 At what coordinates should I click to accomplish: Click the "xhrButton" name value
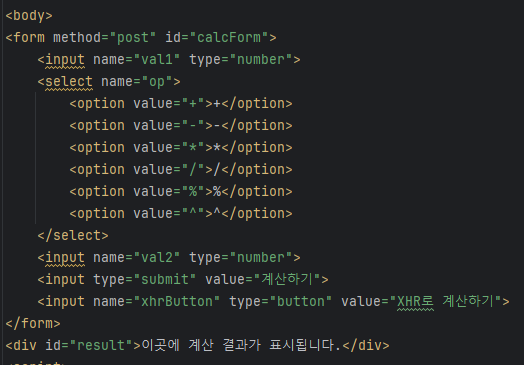click(x=177, y=301)
